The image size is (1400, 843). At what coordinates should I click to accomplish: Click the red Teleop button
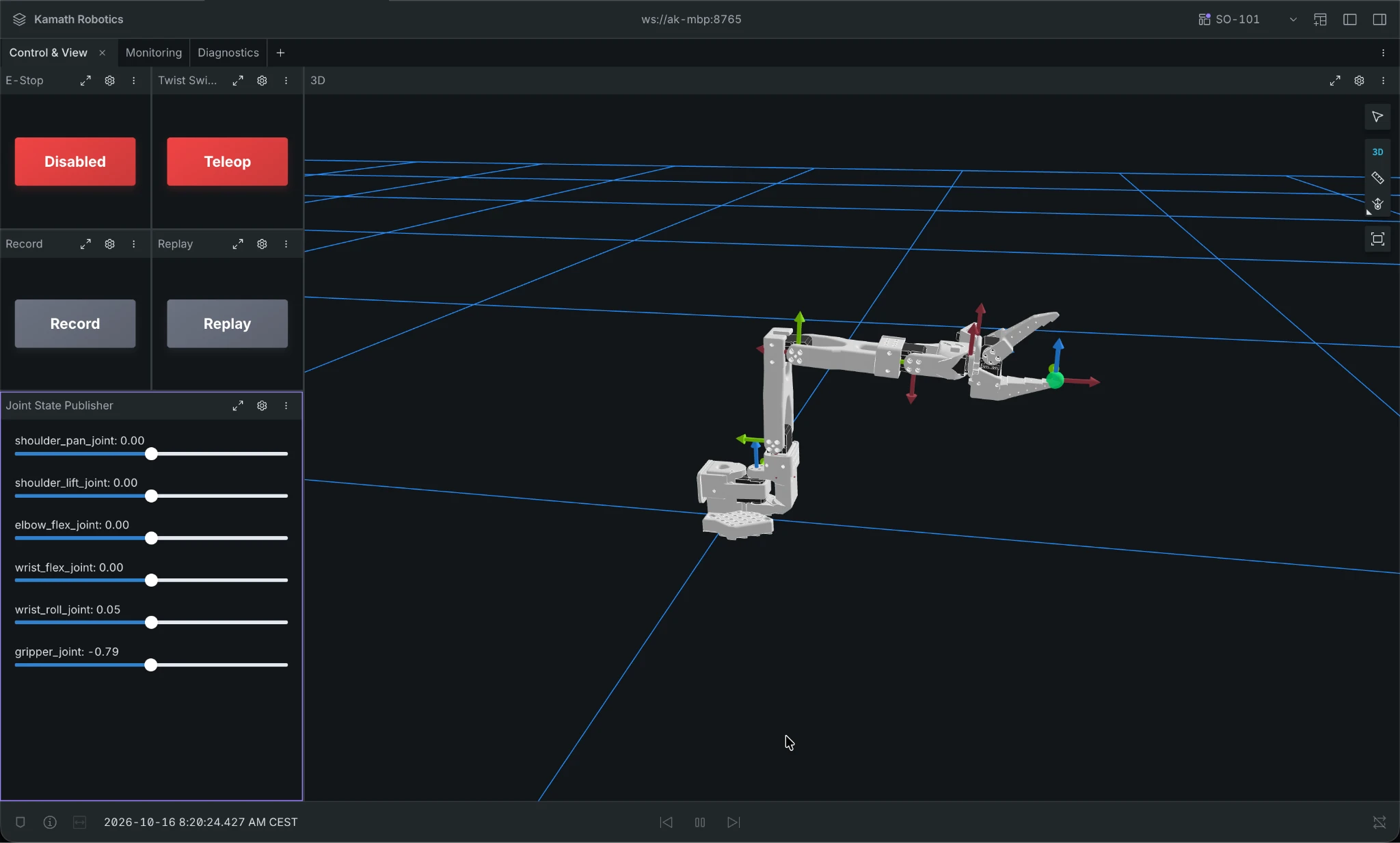227,161
